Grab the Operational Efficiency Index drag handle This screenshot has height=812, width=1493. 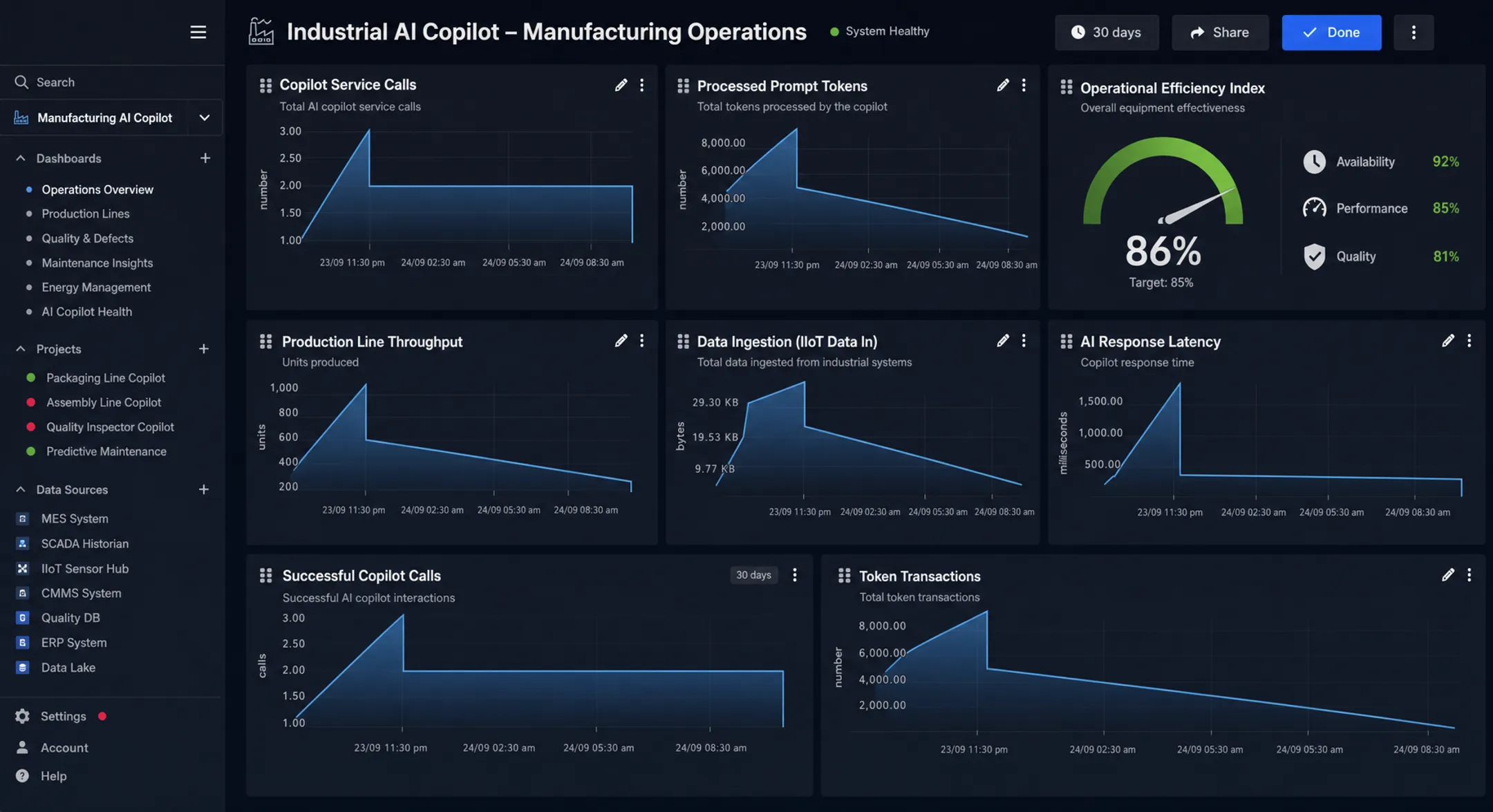[x=1067, y=87]
